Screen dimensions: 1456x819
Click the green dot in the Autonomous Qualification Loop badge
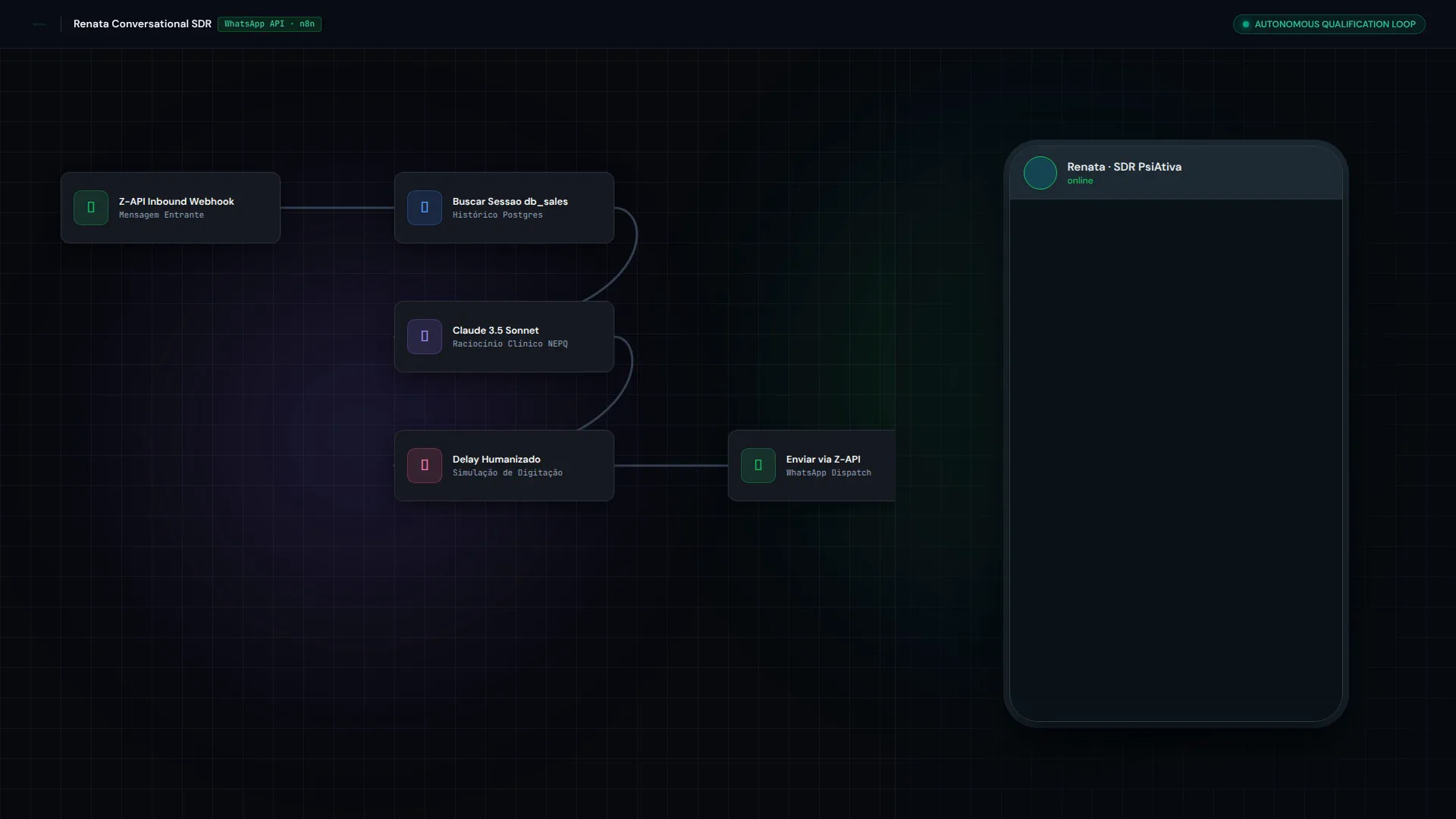pyautogui.click(x=1246, y=24)
